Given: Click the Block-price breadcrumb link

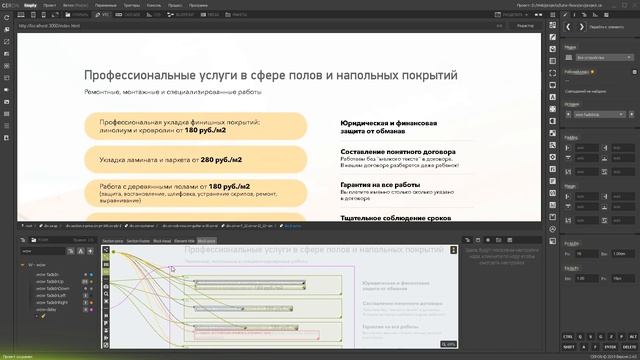Looking at the screenshot, I should point(292,226).
